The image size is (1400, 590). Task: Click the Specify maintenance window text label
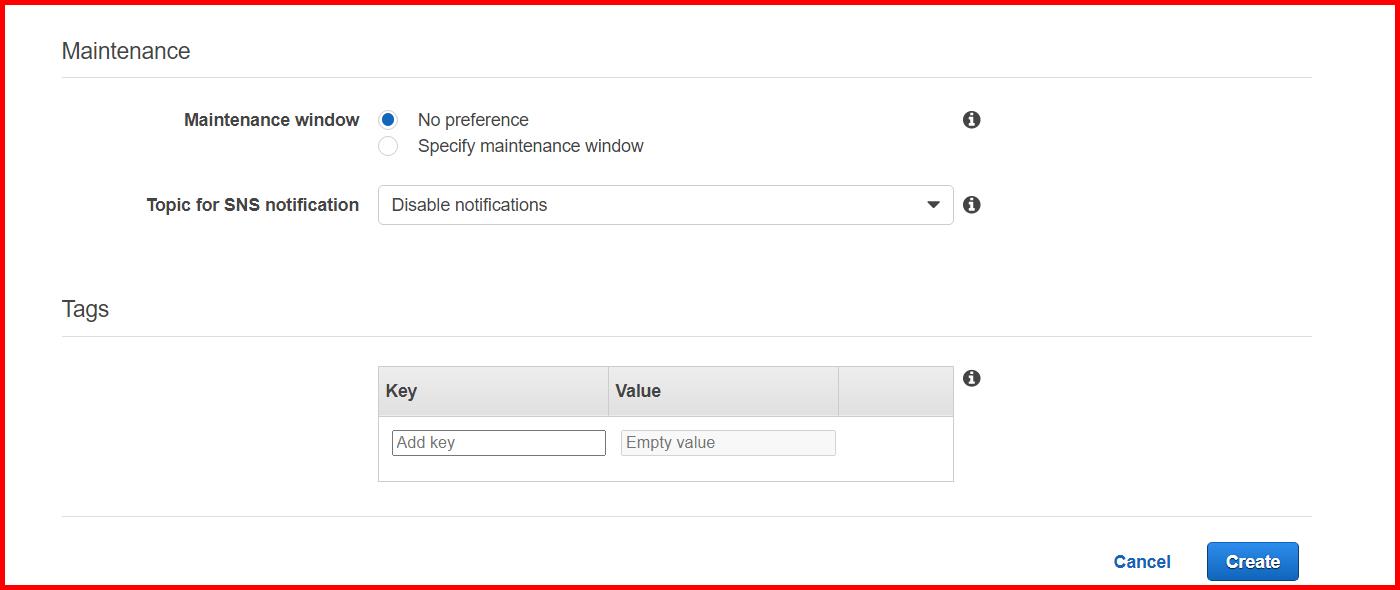[x=530, y=145]
